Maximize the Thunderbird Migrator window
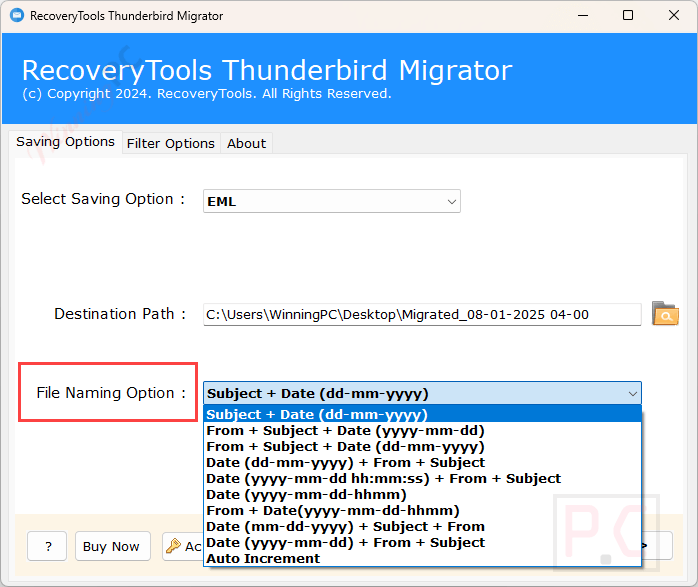 tap(627, 16)
